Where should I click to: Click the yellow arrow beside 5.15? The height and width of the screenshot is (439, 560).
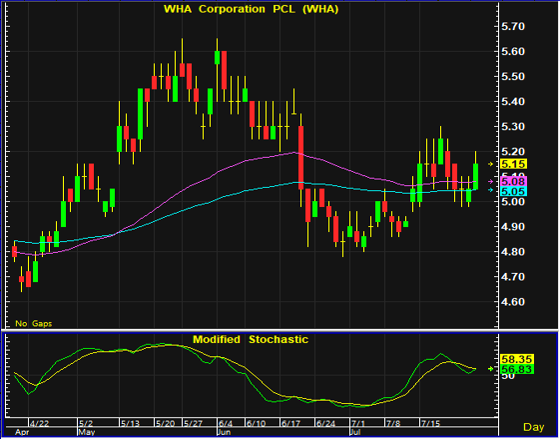pyautogui.click(x=490, y=164)
